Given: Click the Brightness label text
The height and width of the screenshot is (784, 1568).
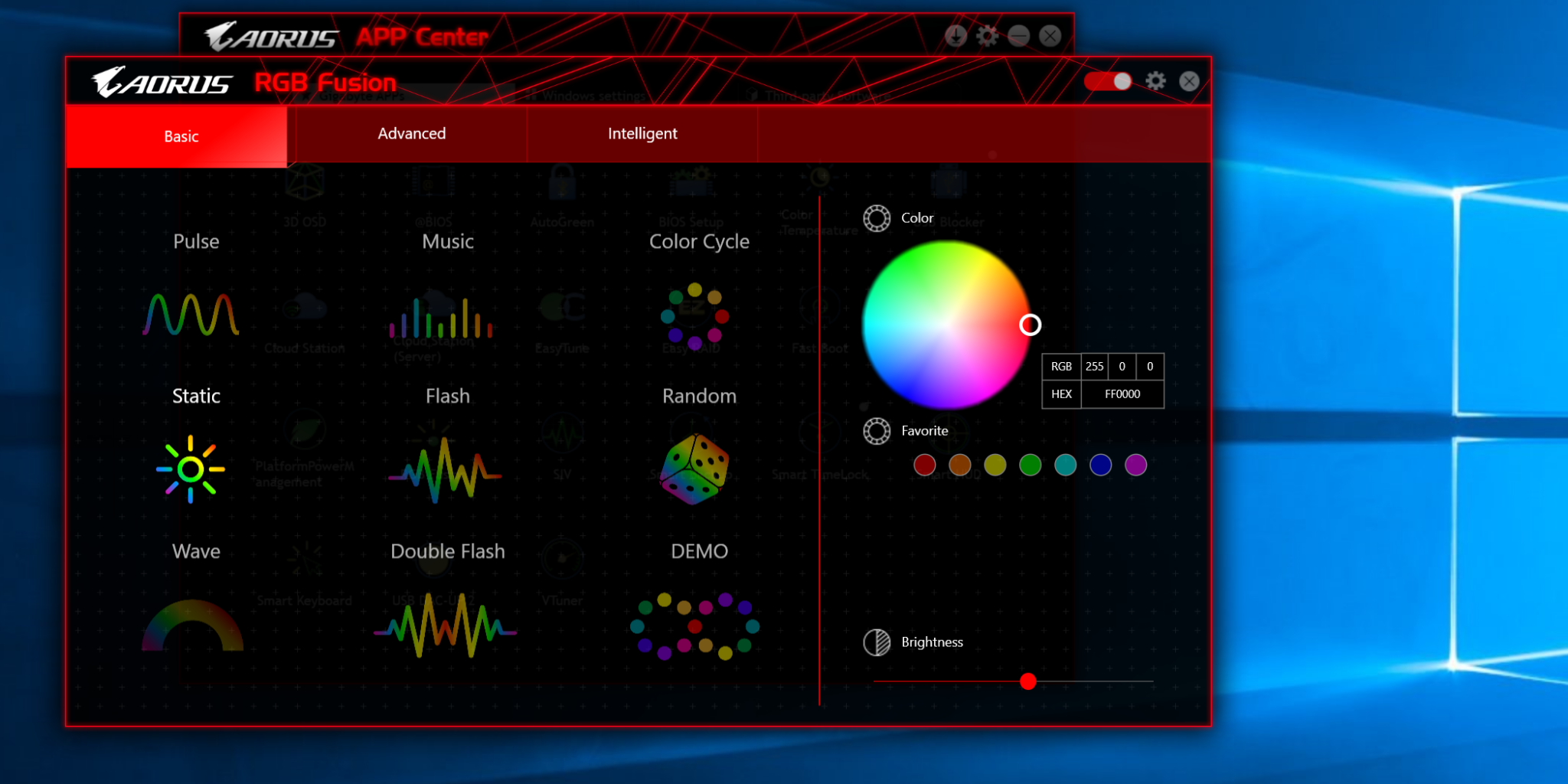Looking at the screenshot, I should (932, 642).
